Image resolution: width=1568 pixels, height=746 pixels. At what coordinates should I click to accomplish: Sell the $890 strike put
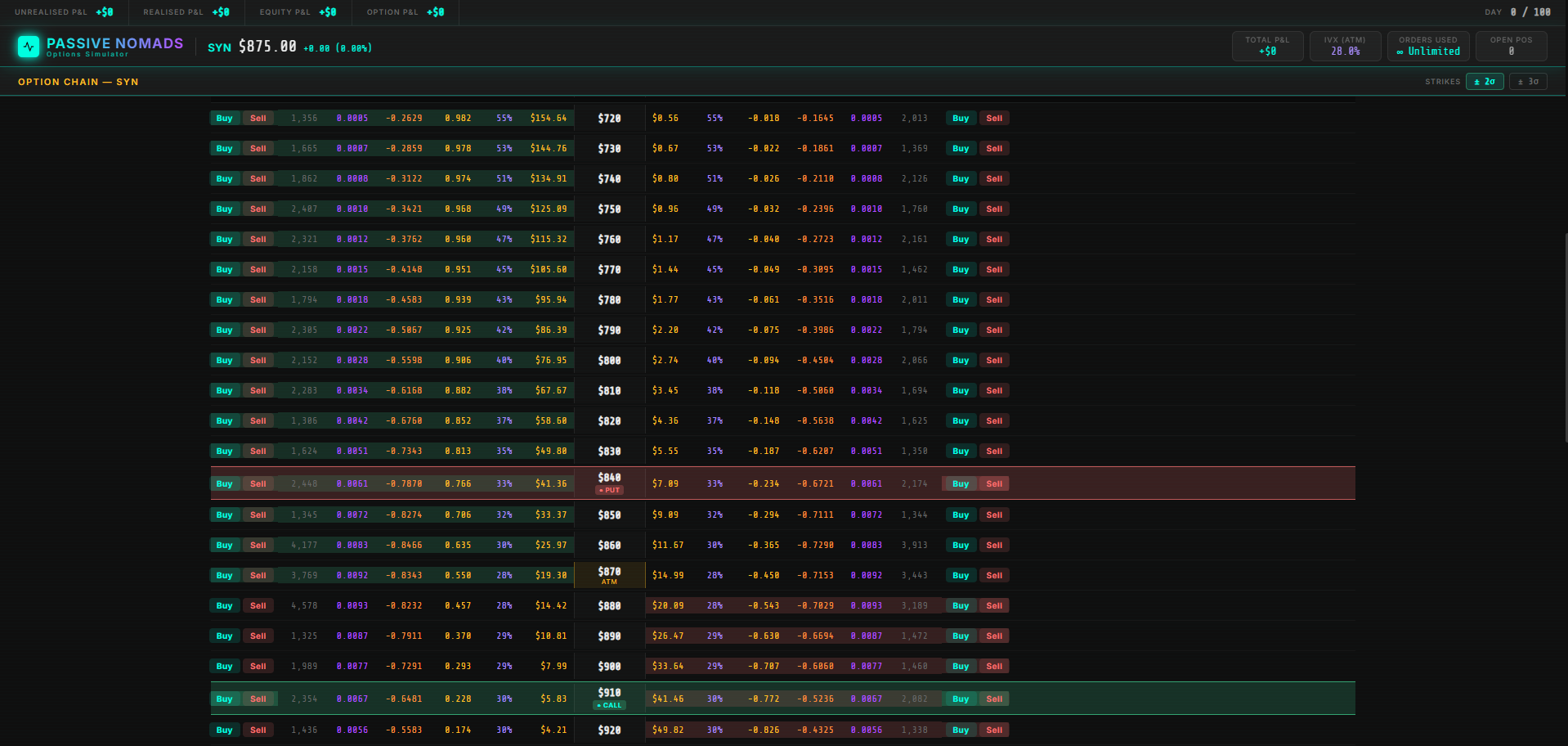coord(994,636)
